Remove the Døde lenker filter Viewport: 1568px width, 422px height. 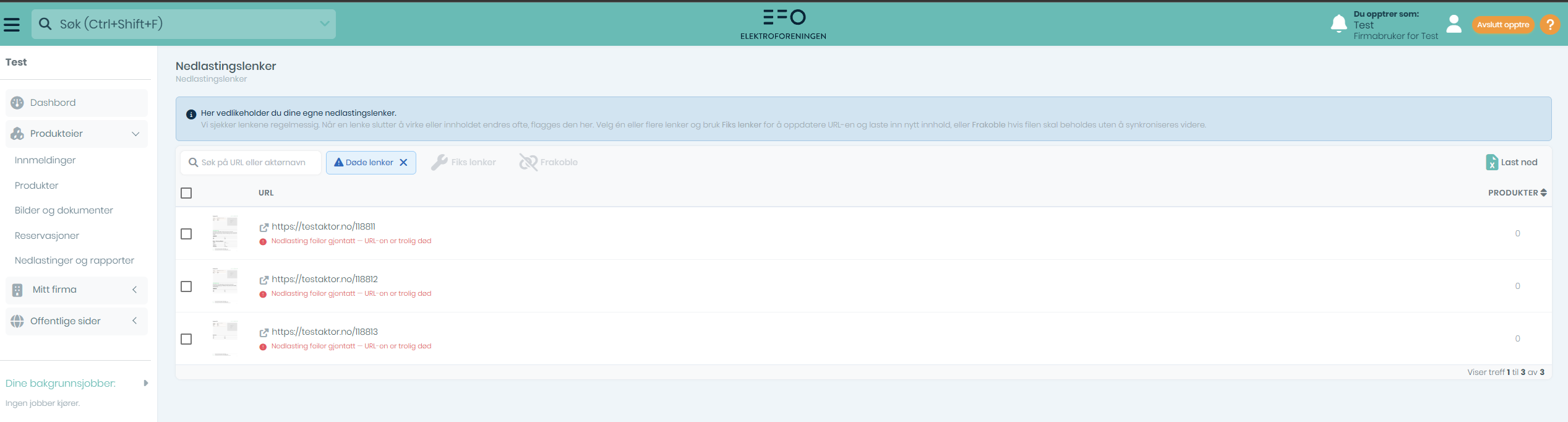pos(403,162)
